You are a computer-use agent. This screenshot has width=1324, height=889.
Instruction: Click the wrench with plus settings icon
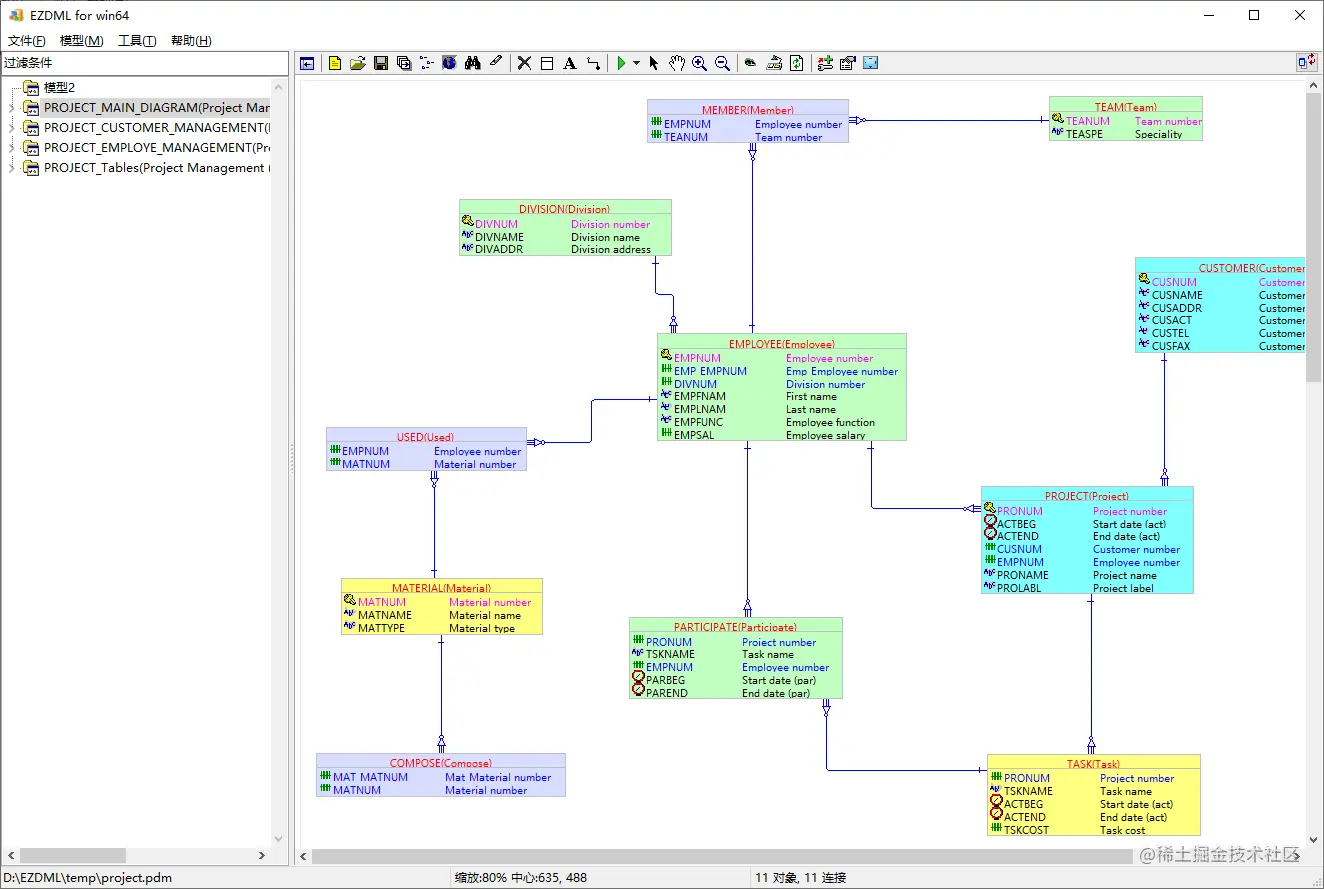click(825, 63)
